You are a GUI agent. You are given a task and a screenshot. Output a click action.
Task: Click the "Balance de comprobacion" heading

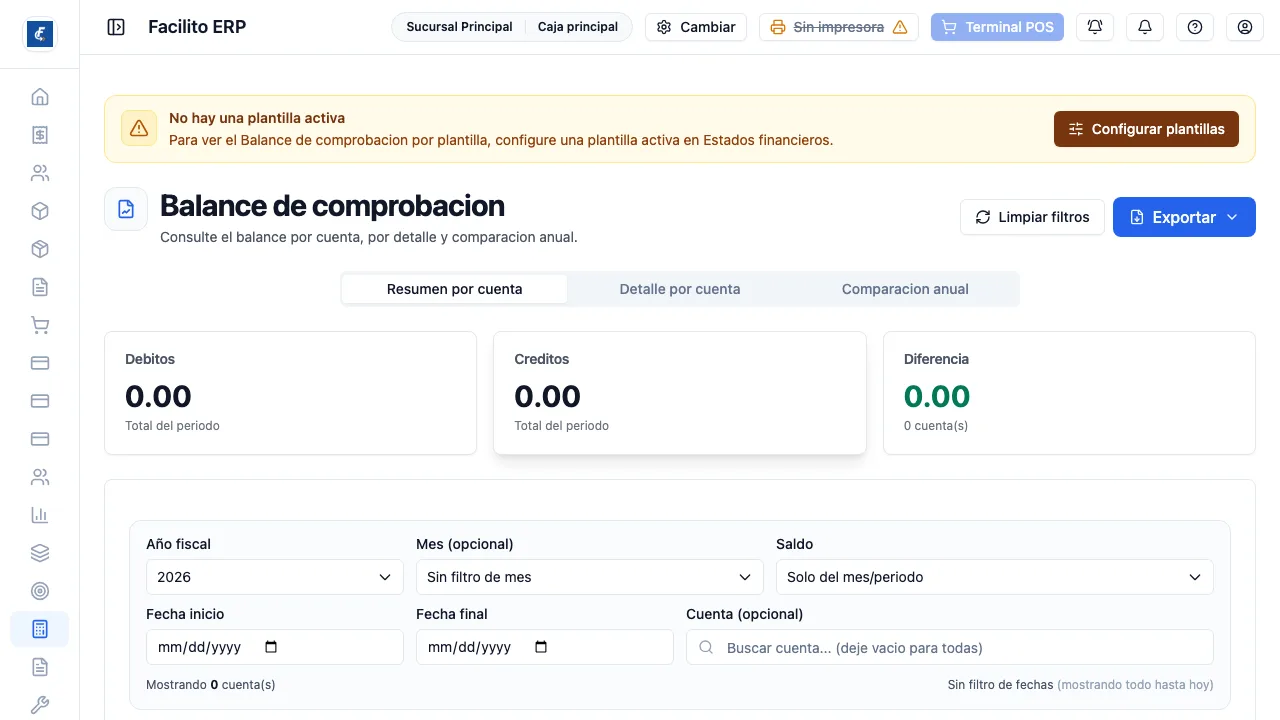point(332,206)
